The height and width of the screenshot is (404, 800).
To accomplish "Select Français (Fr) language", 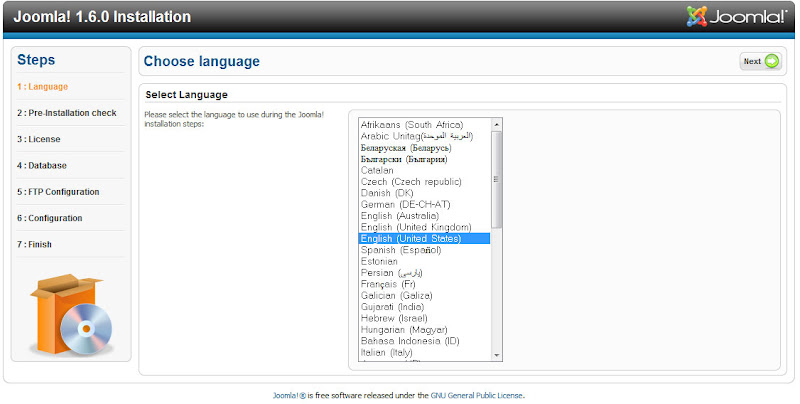I will pos(424,284).
